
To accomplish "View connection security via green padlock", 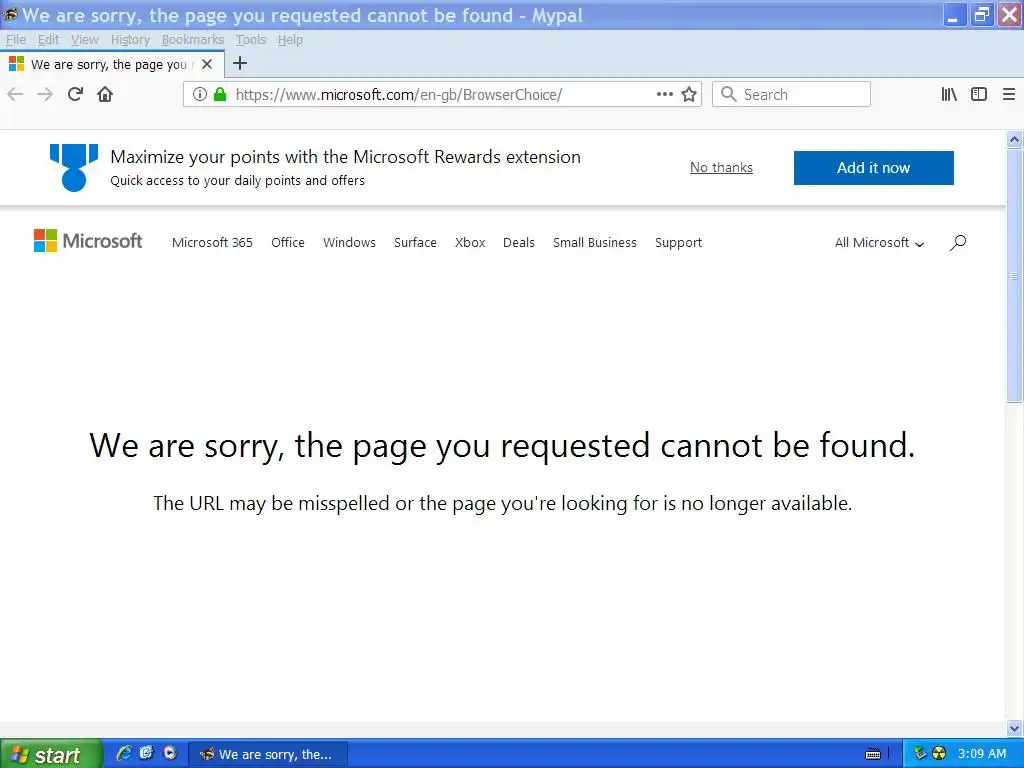I will coord(220,95).
